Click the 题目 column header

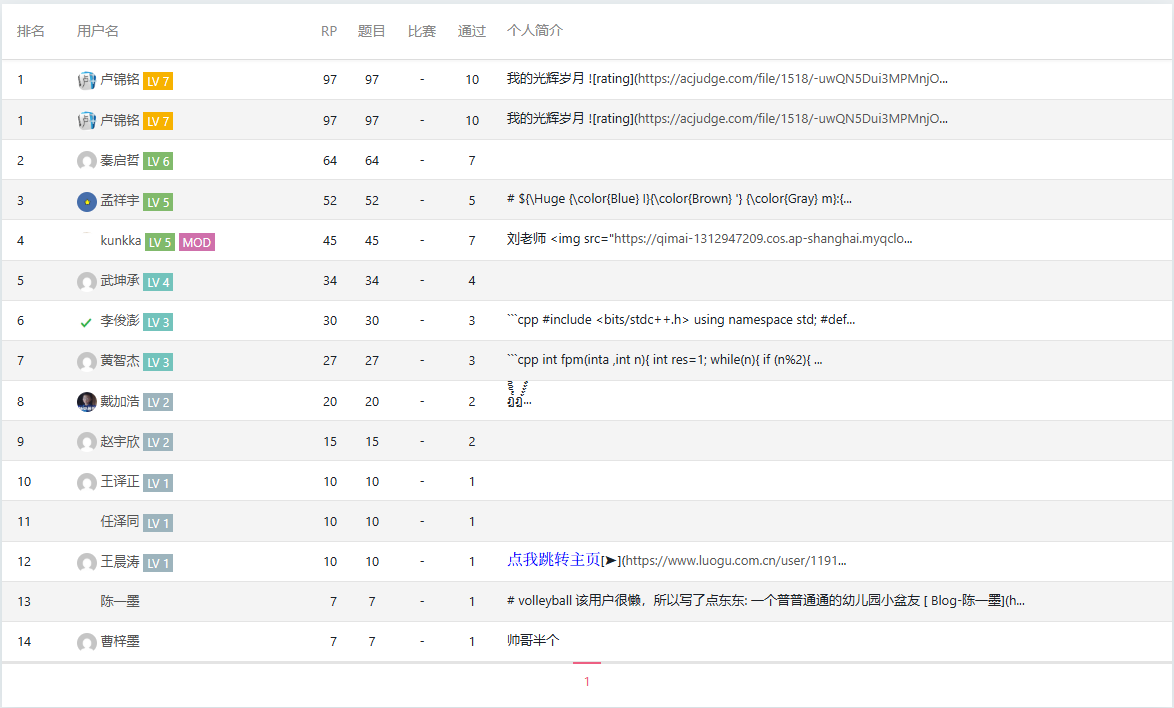pyautogui.click(x=372, y=31)
